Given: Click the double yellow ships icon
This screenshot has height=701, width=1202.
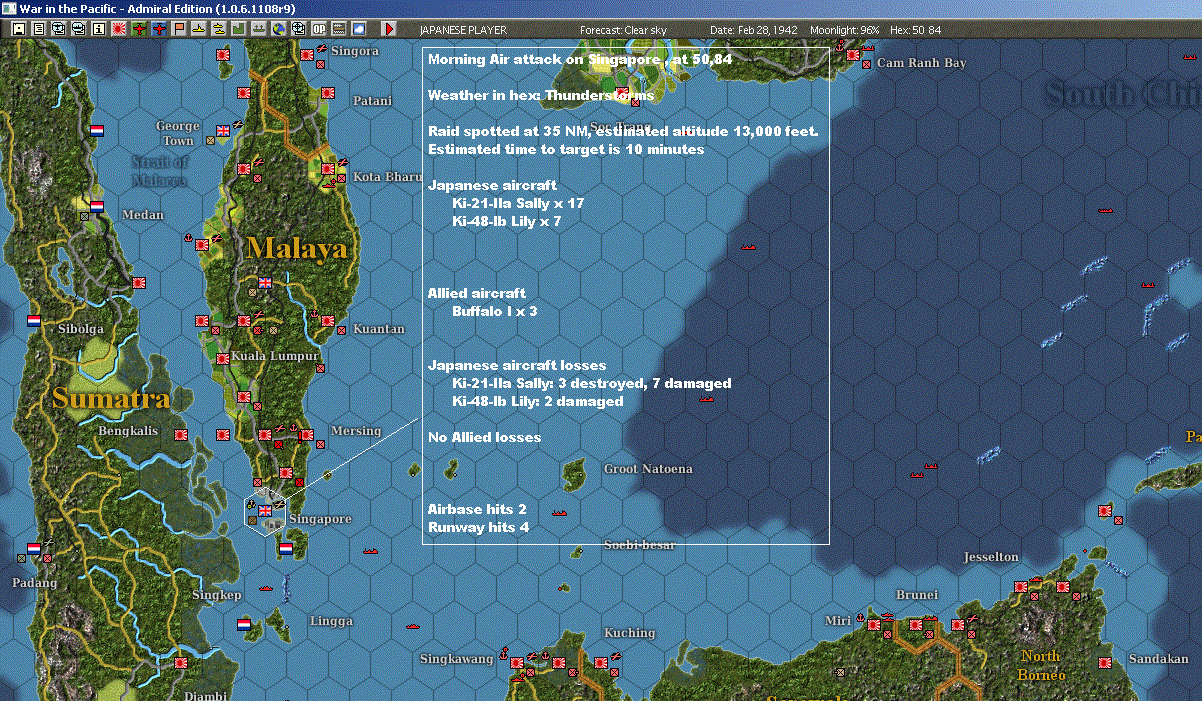Looking at the screenshot, I should (x=218, y=29).
